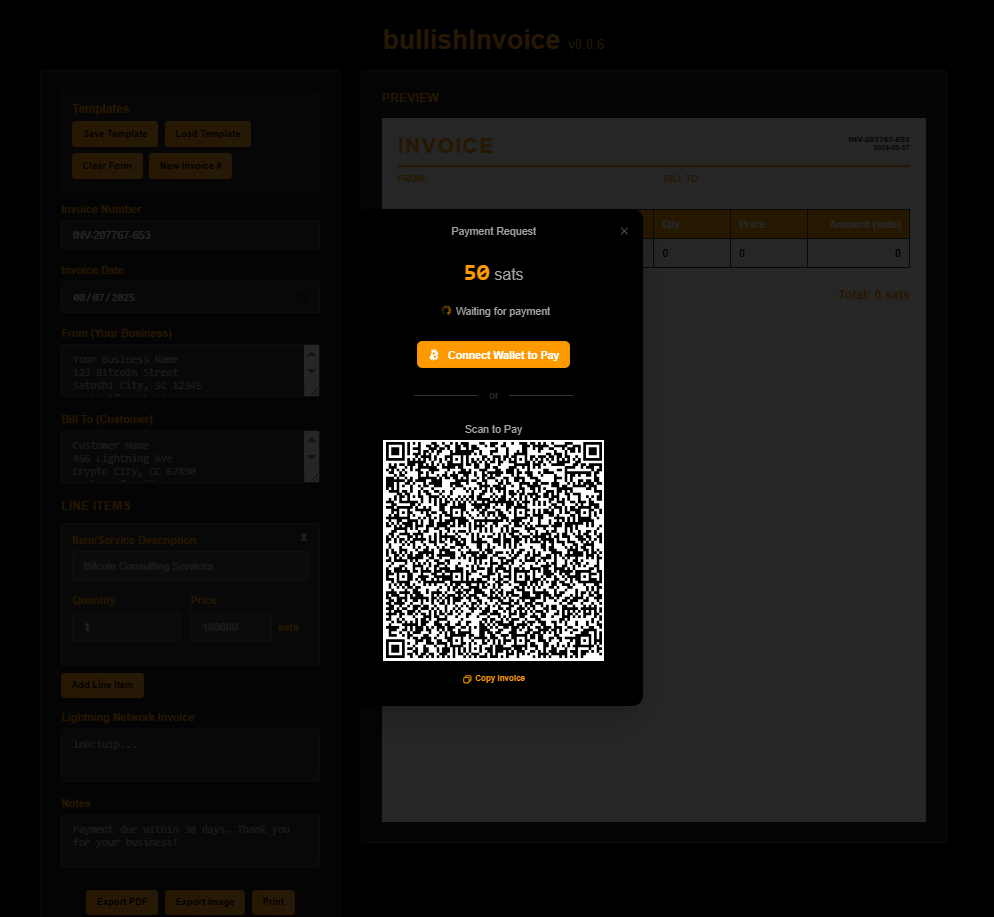The width and height of the screenshot is (994, 917).
Task: Click the Export Image button
Action: [205, 902]
